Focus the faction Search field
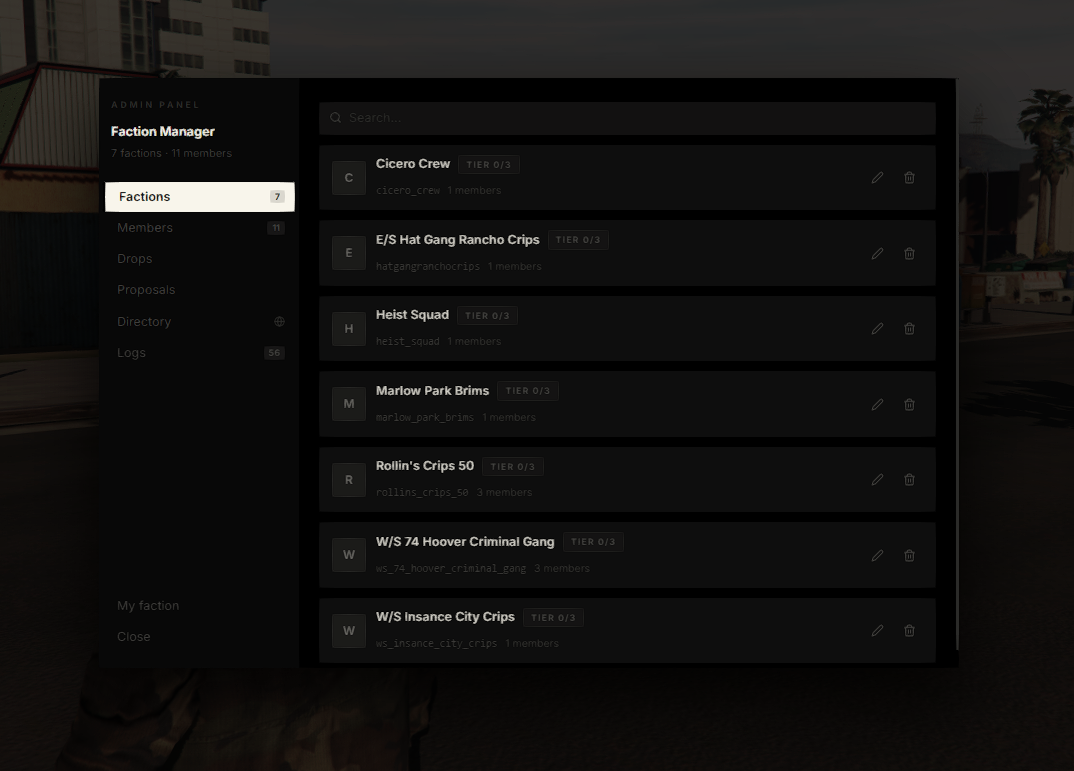Screen dimensions: 1074x771 627,118
